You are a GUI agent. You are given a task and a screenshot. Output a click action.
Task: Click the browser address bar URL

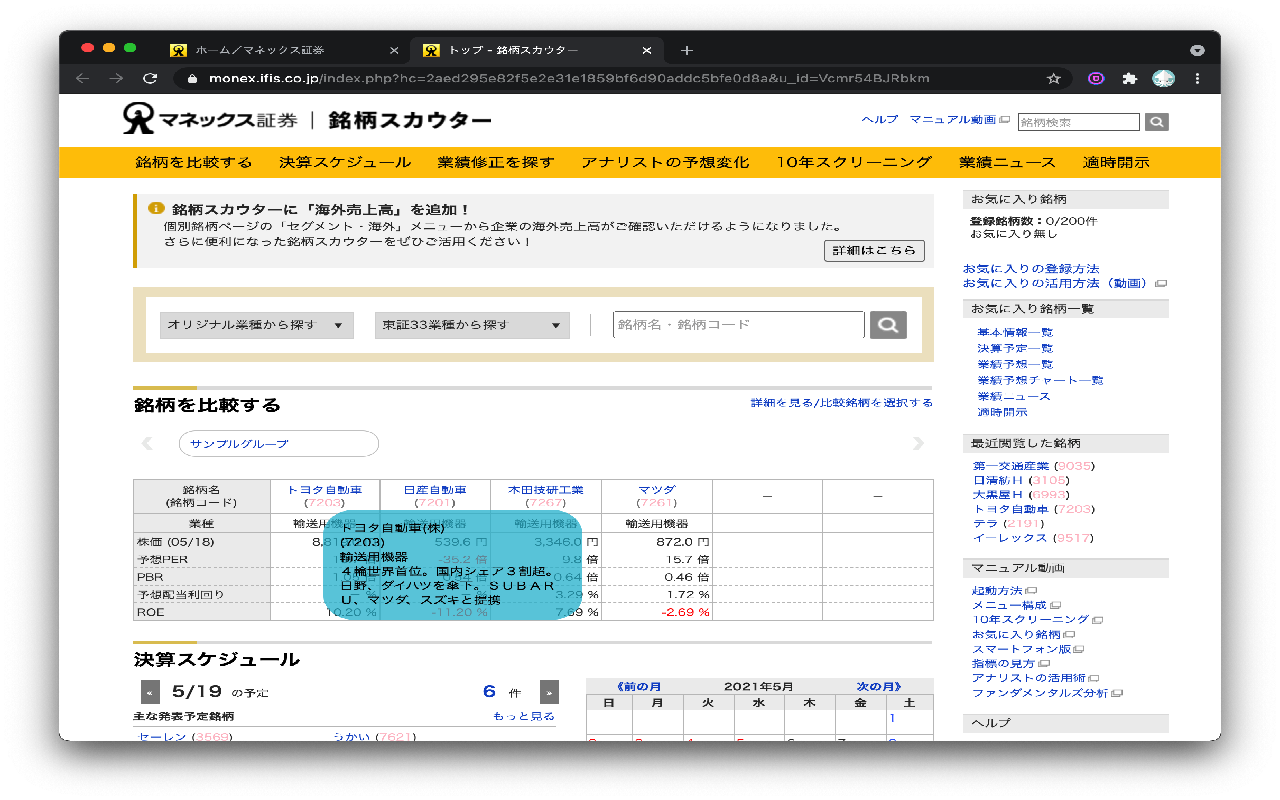tap(570, 78)
